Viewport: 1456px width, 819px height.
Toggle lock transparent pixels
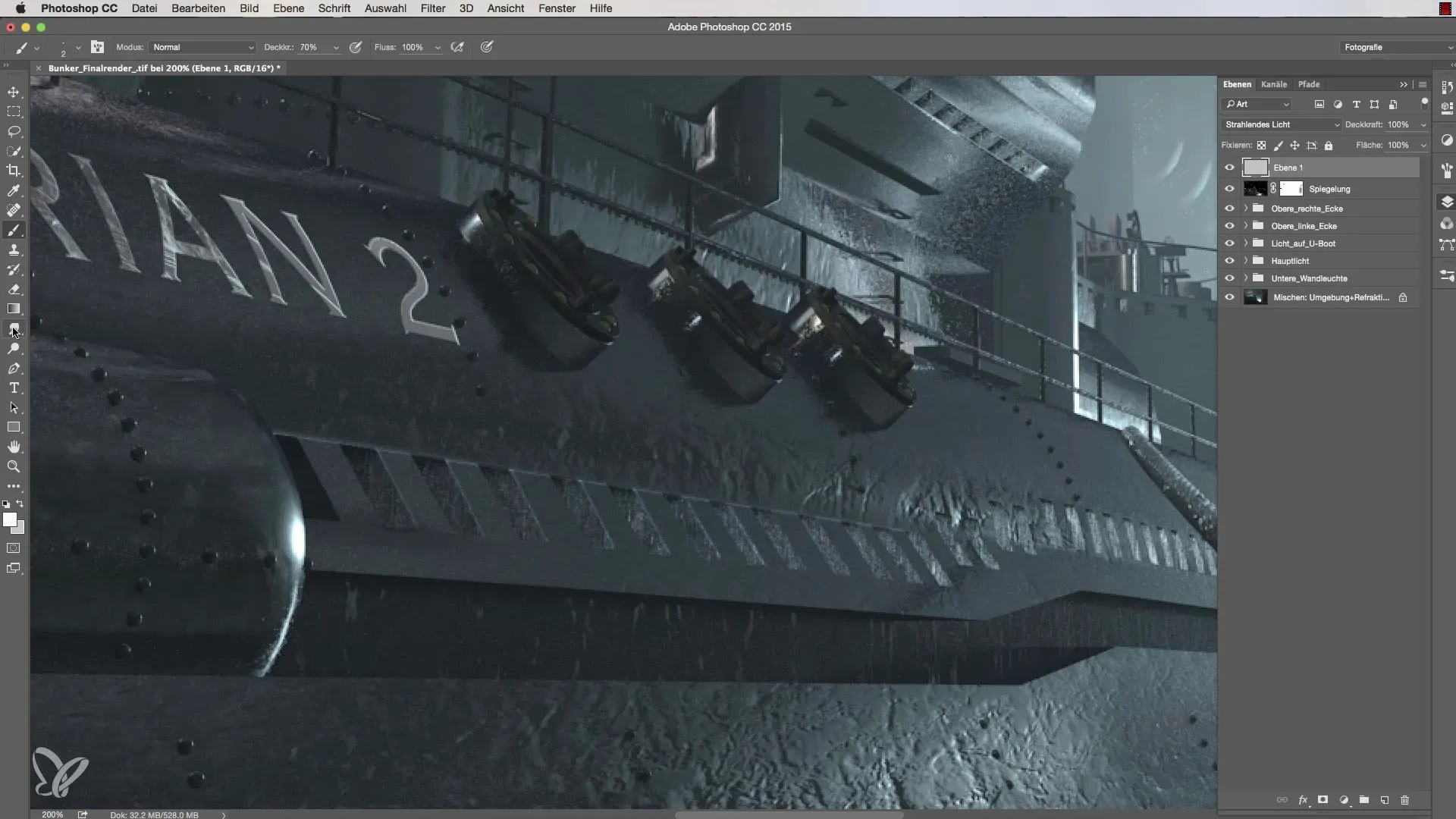(x=1261, y=146)
